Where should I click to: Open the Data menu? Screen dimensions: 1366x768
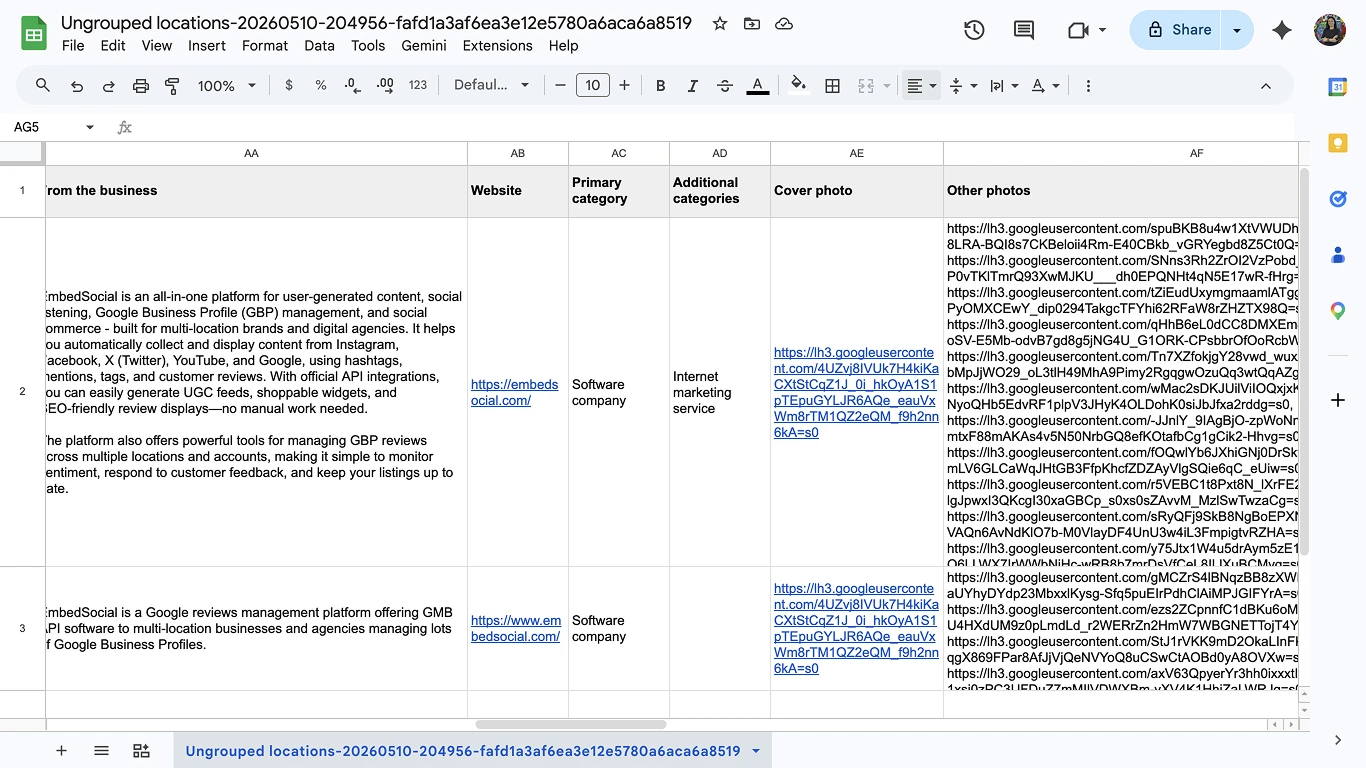(320, 45)
